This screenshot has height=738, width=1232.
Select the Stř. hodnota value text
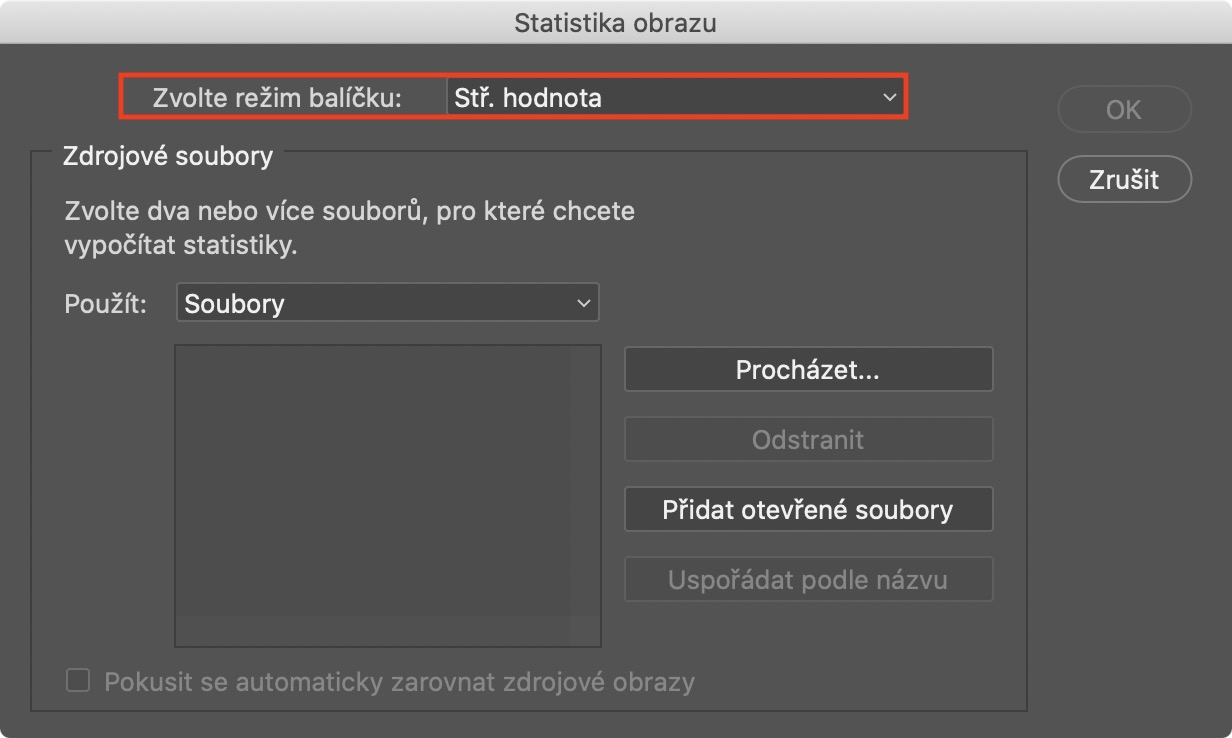point(528,98)
